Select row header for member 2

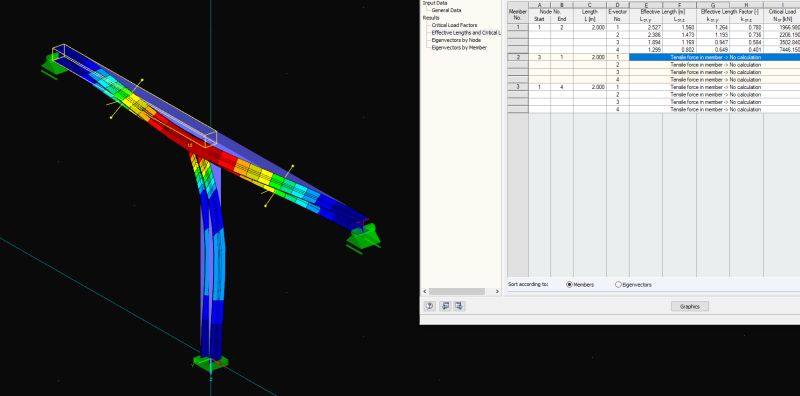pyautogui.click(x=518, y=57)
